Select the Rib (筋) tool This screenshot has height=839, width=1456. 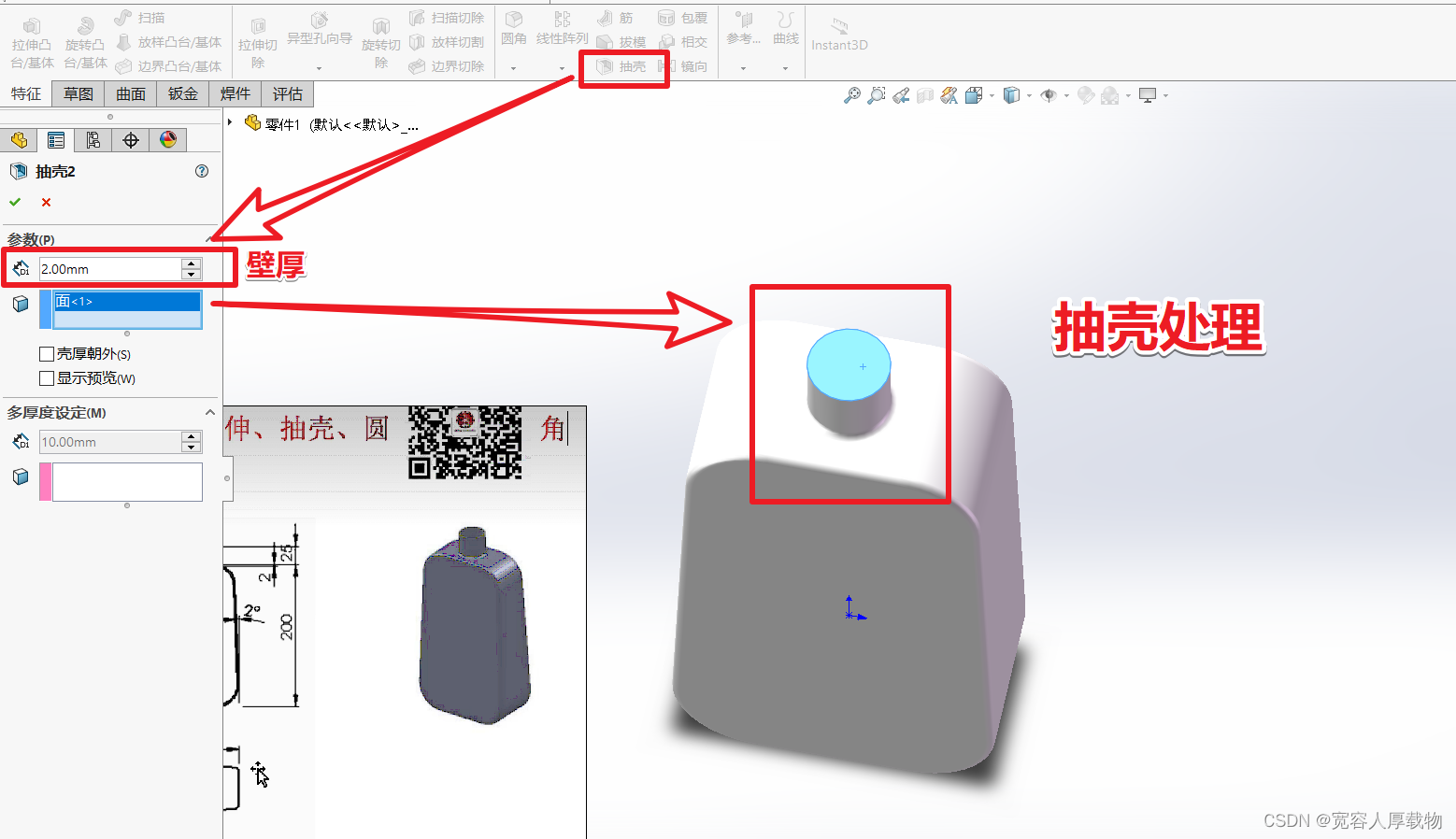(615, 18)
